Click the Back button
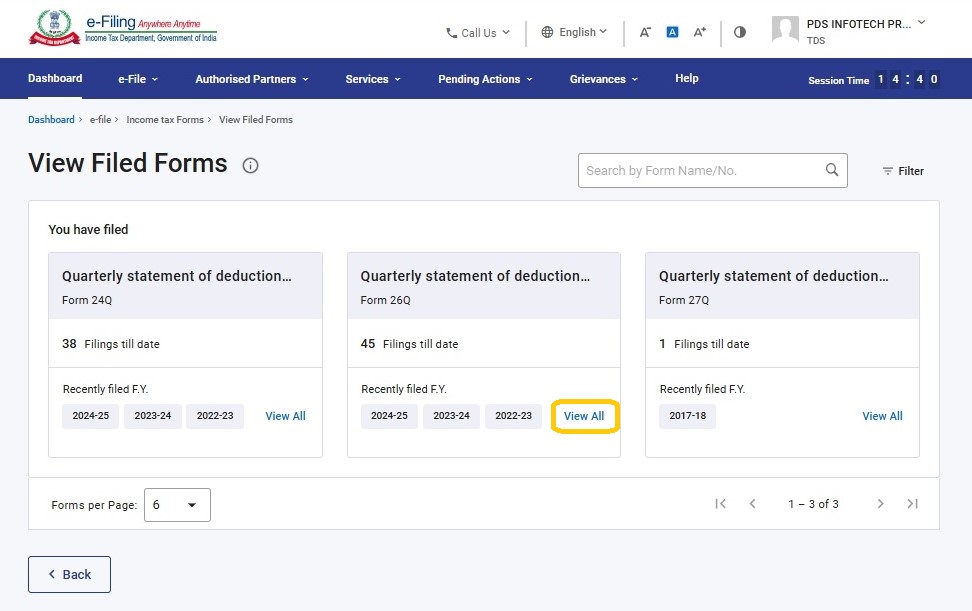Viewport: 972px width, 611px height. (69, 574)
